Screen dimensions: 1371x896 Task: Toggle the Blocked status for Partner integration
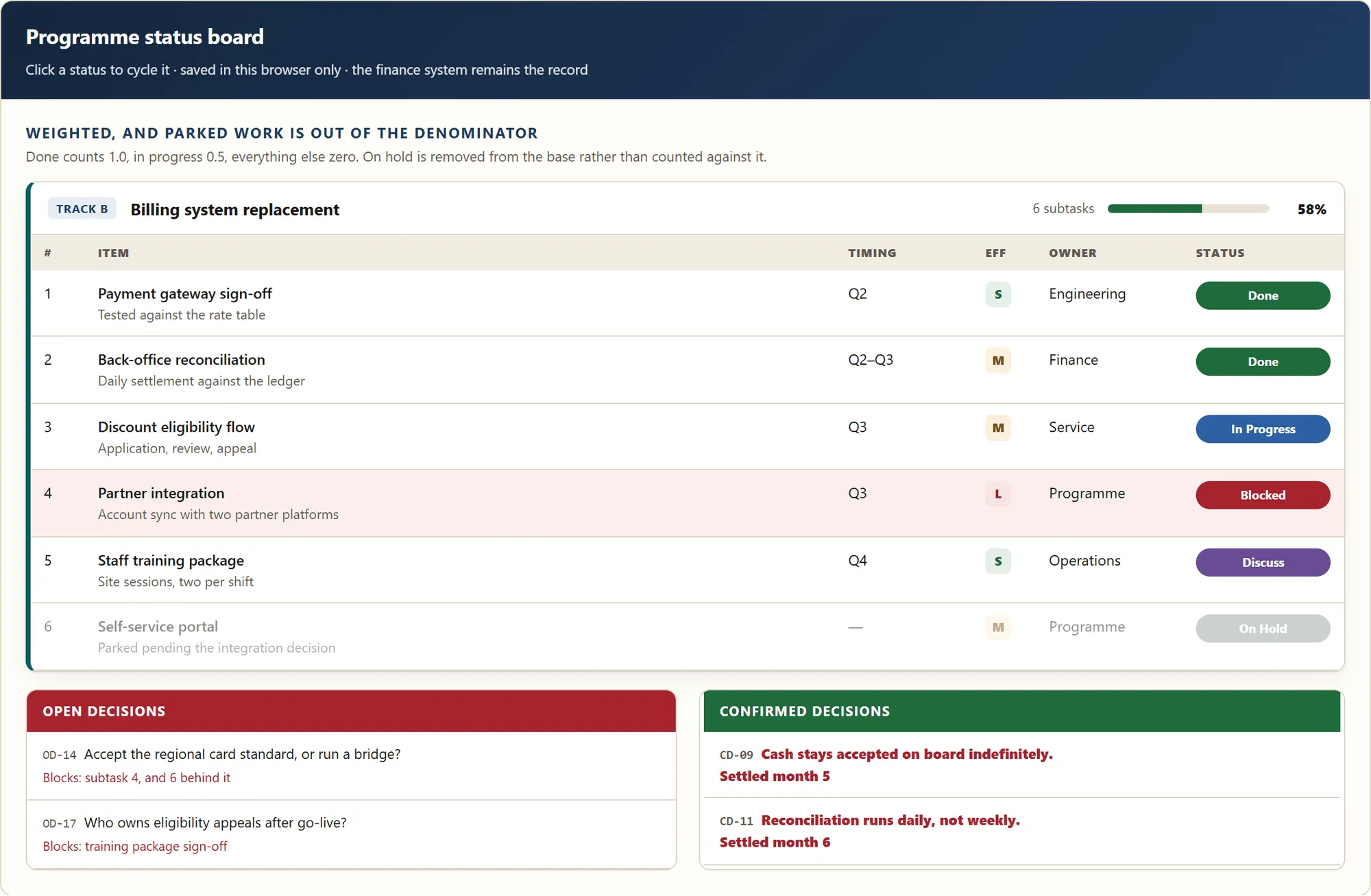[x=1263, y=495]
